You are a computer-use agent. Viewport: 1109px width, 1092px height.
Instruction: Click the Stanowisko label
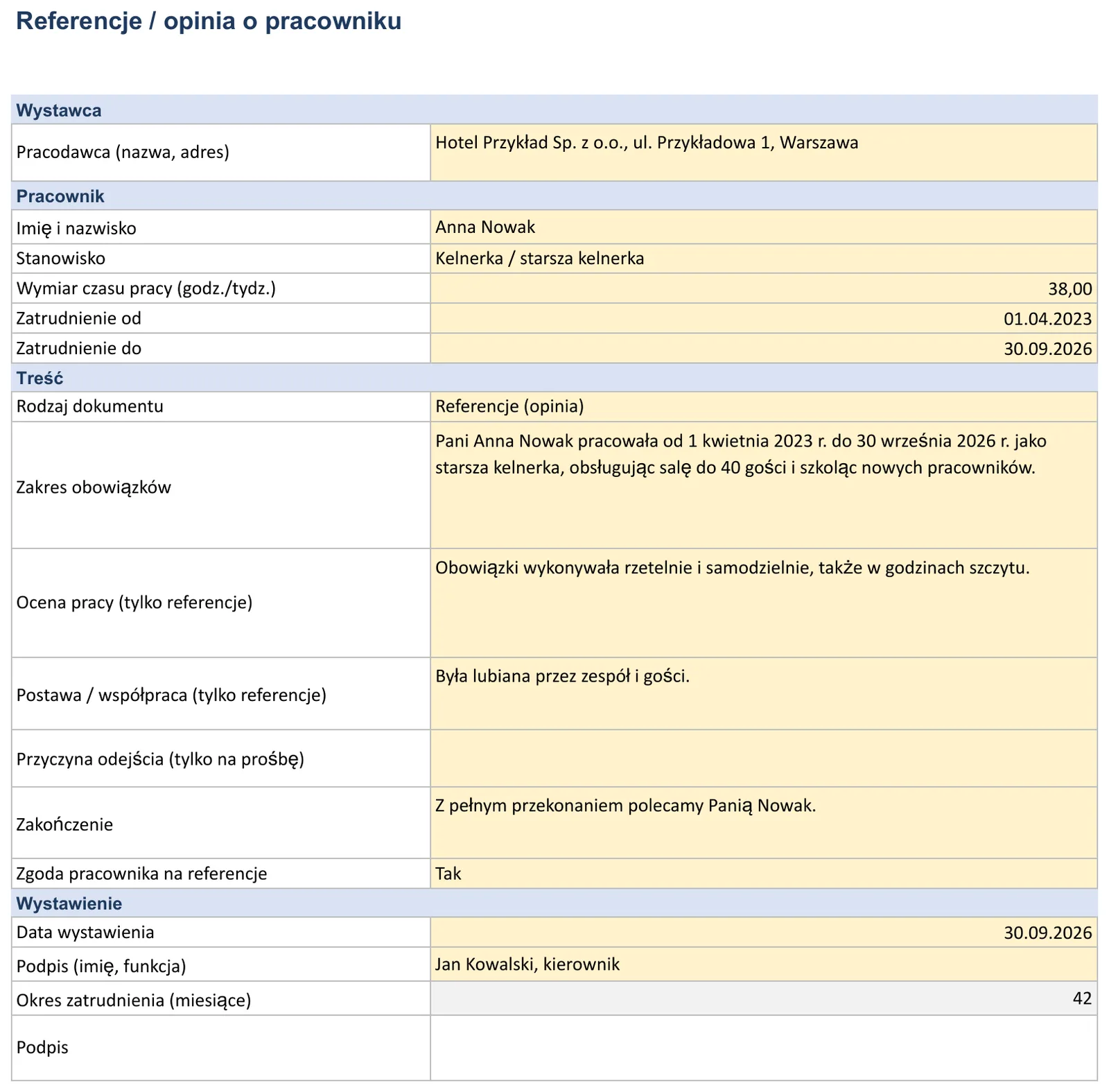click(x=61, y=258)
